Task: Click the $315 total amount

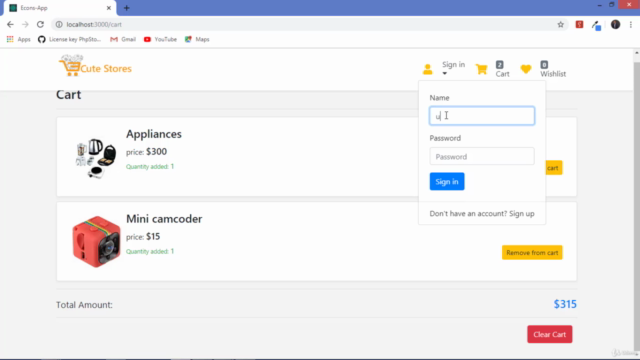Action: (x=565, y=304)
